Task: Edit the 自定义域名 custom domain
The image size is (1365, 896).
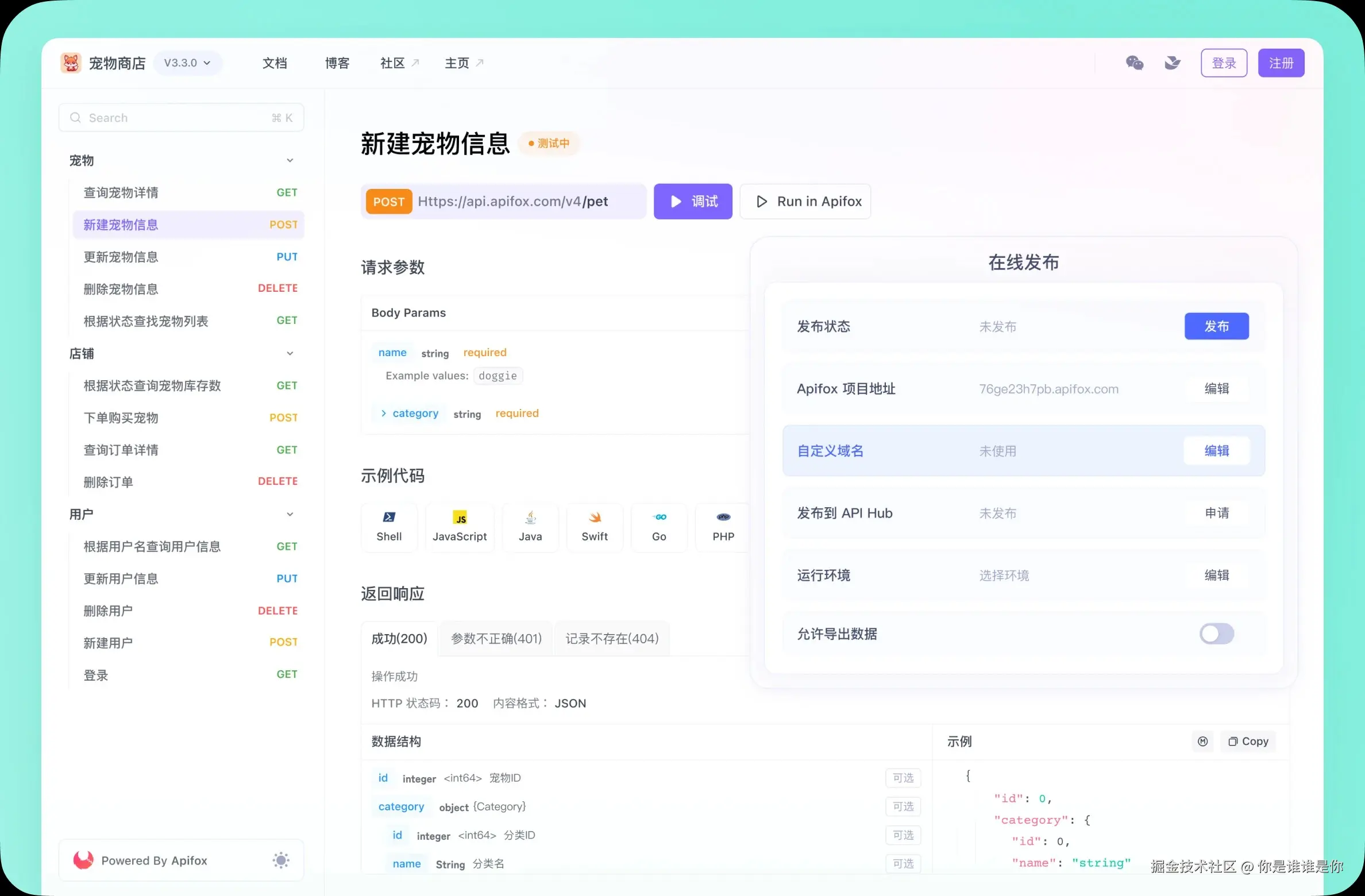Action: [x=1216, y=450]
